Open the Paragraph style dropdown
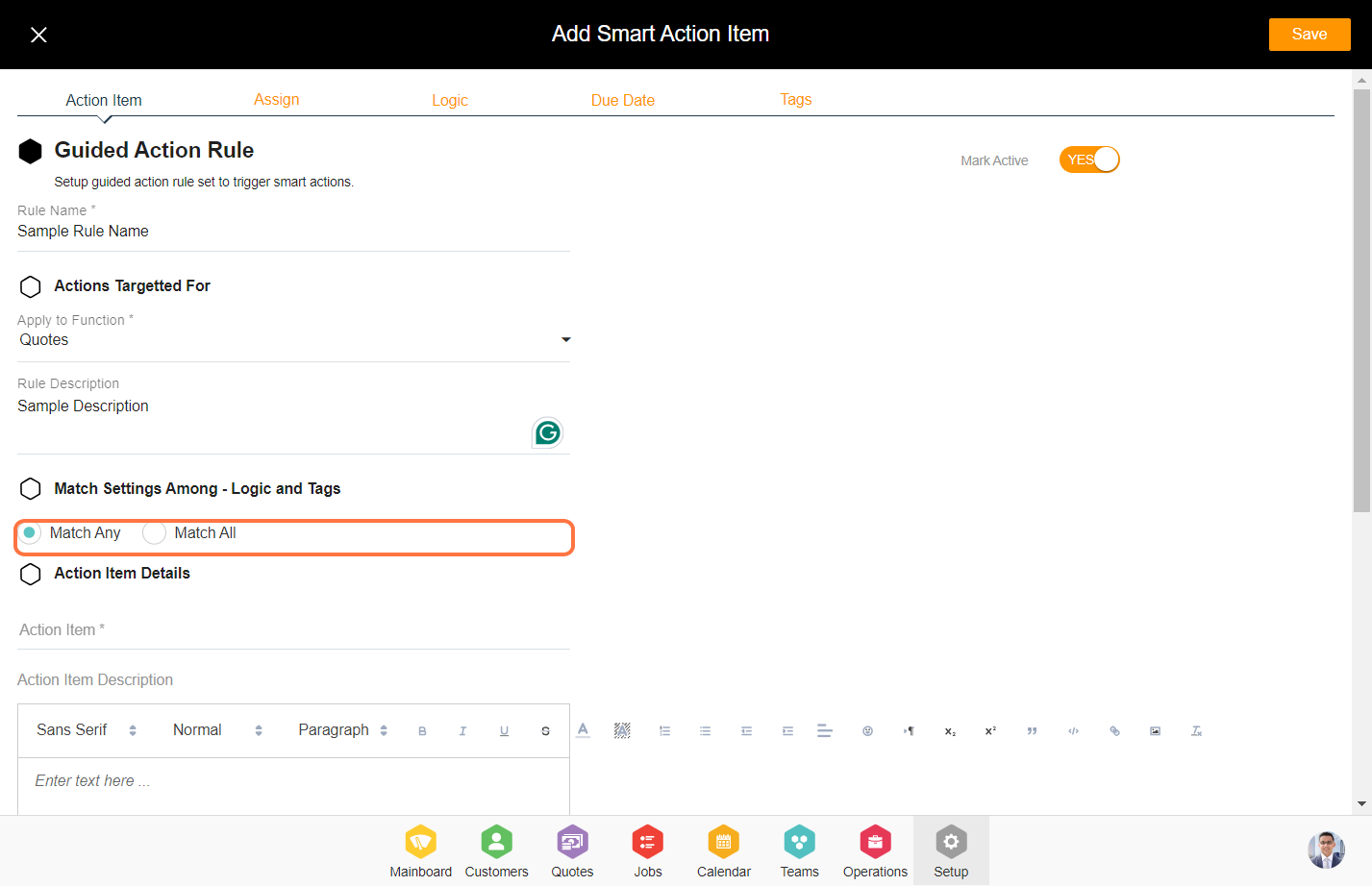 coord(342,730)
